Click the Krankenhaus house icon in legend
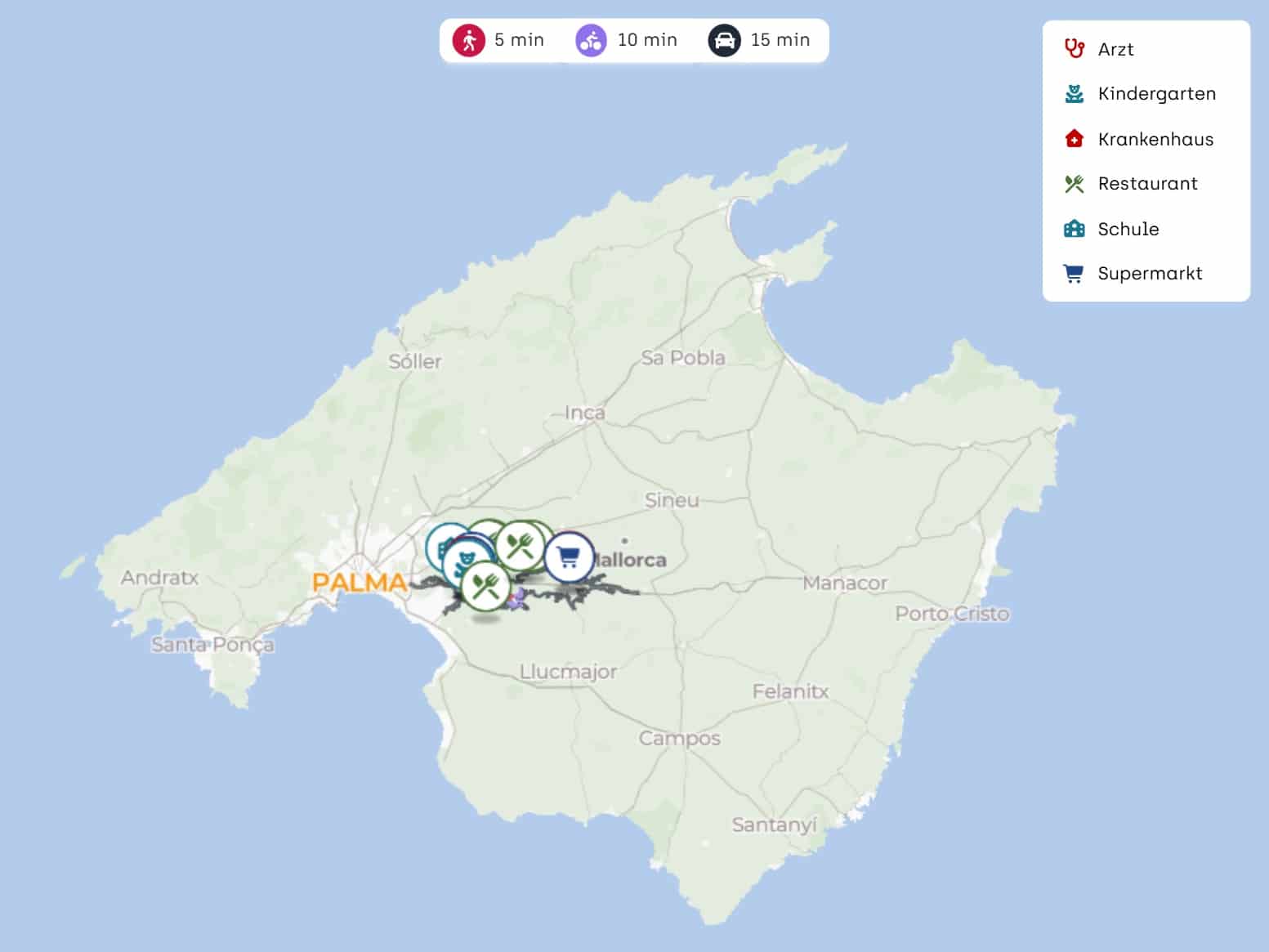 coord(1074,139)
